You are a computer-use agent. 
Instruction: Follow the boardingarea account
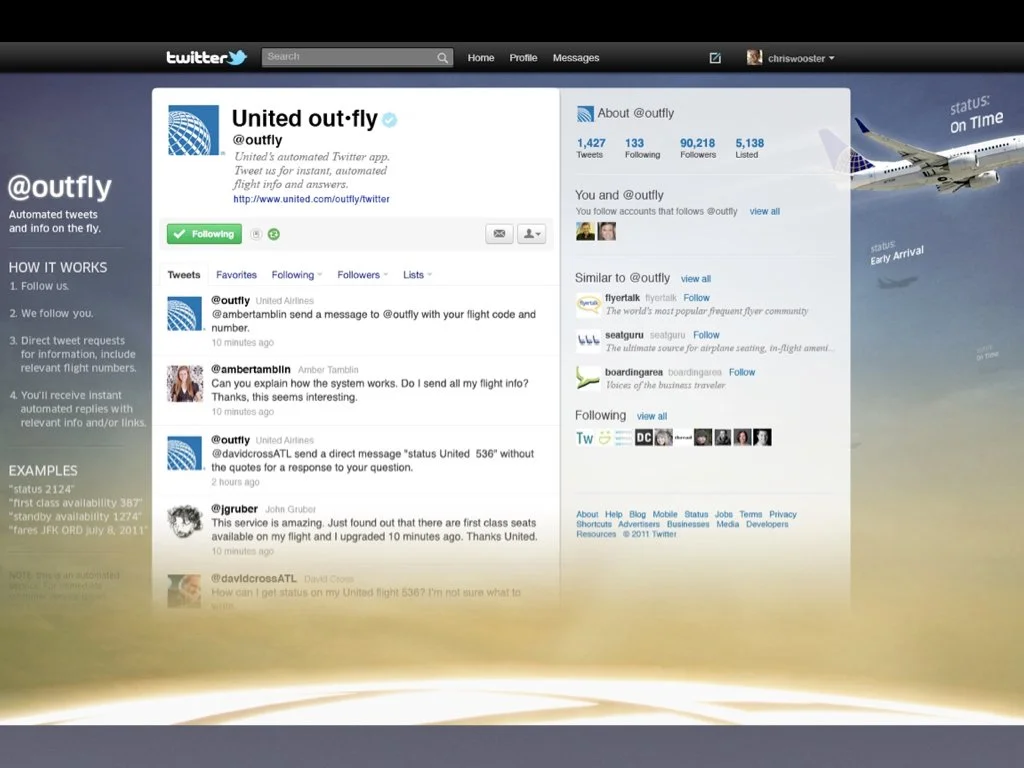(742, 372)
